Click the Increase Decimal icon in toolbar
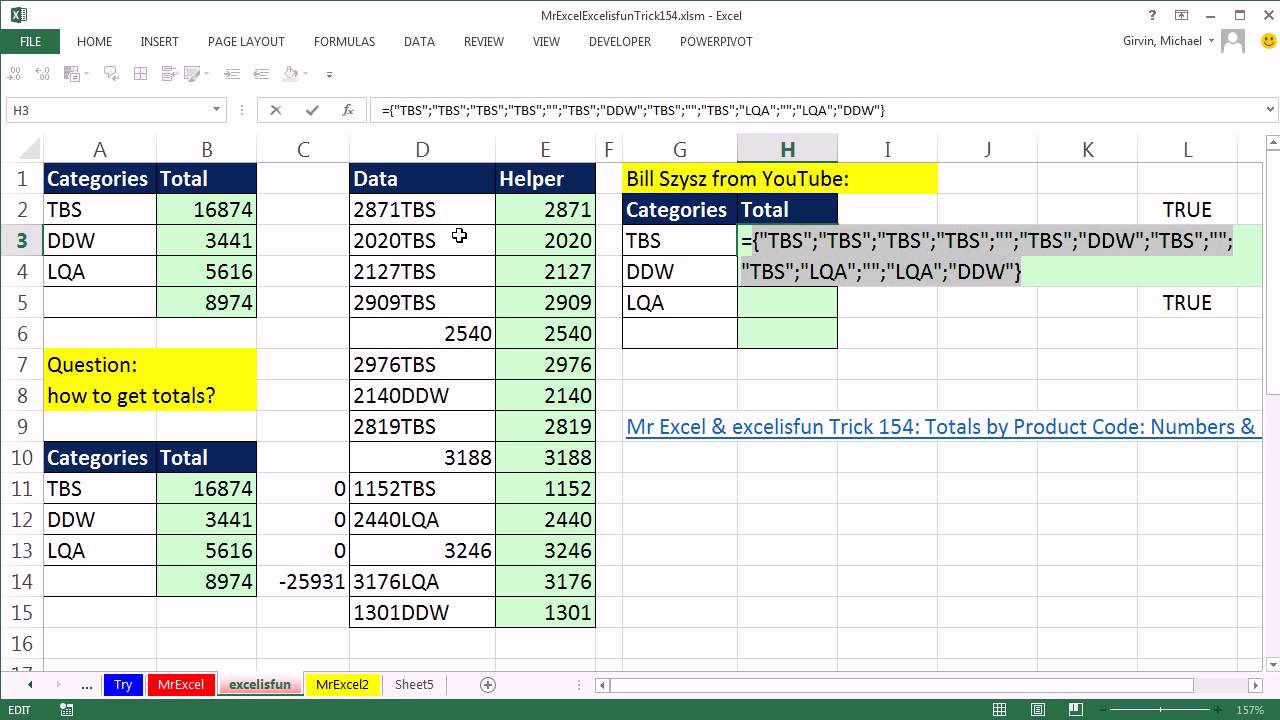The height and width of the screenshot is (720, 1280). tap(42, 74)
